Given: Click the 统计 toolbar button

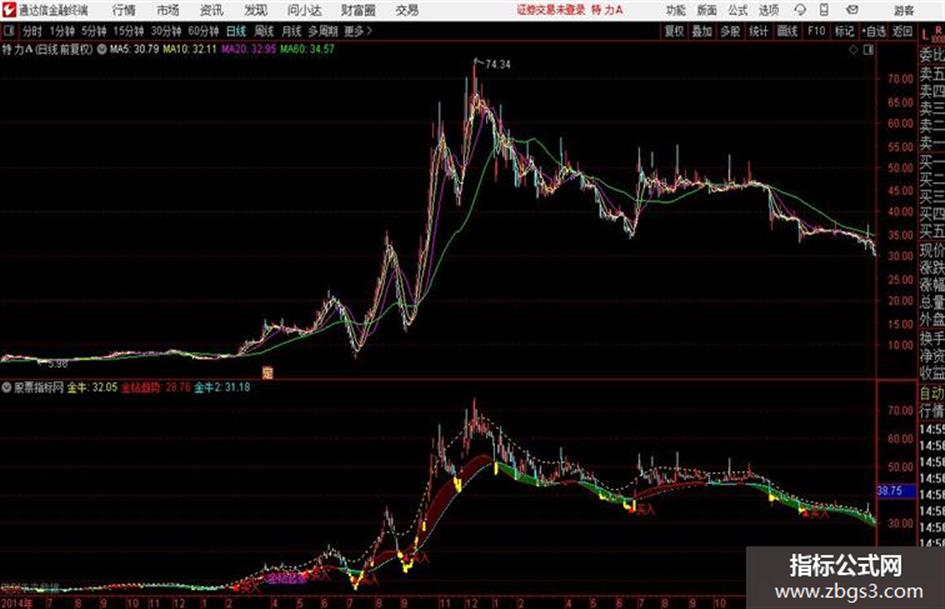Looking at the screenshot, I should point(758,31).
